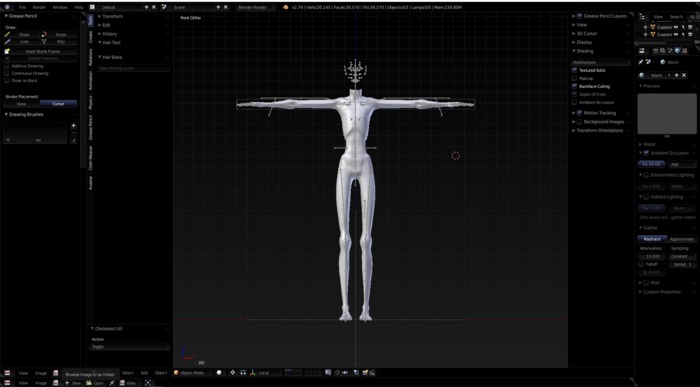Switch to the Animation tool shelf tab
This screenshot has height=387, width=700.
(91, 81)
